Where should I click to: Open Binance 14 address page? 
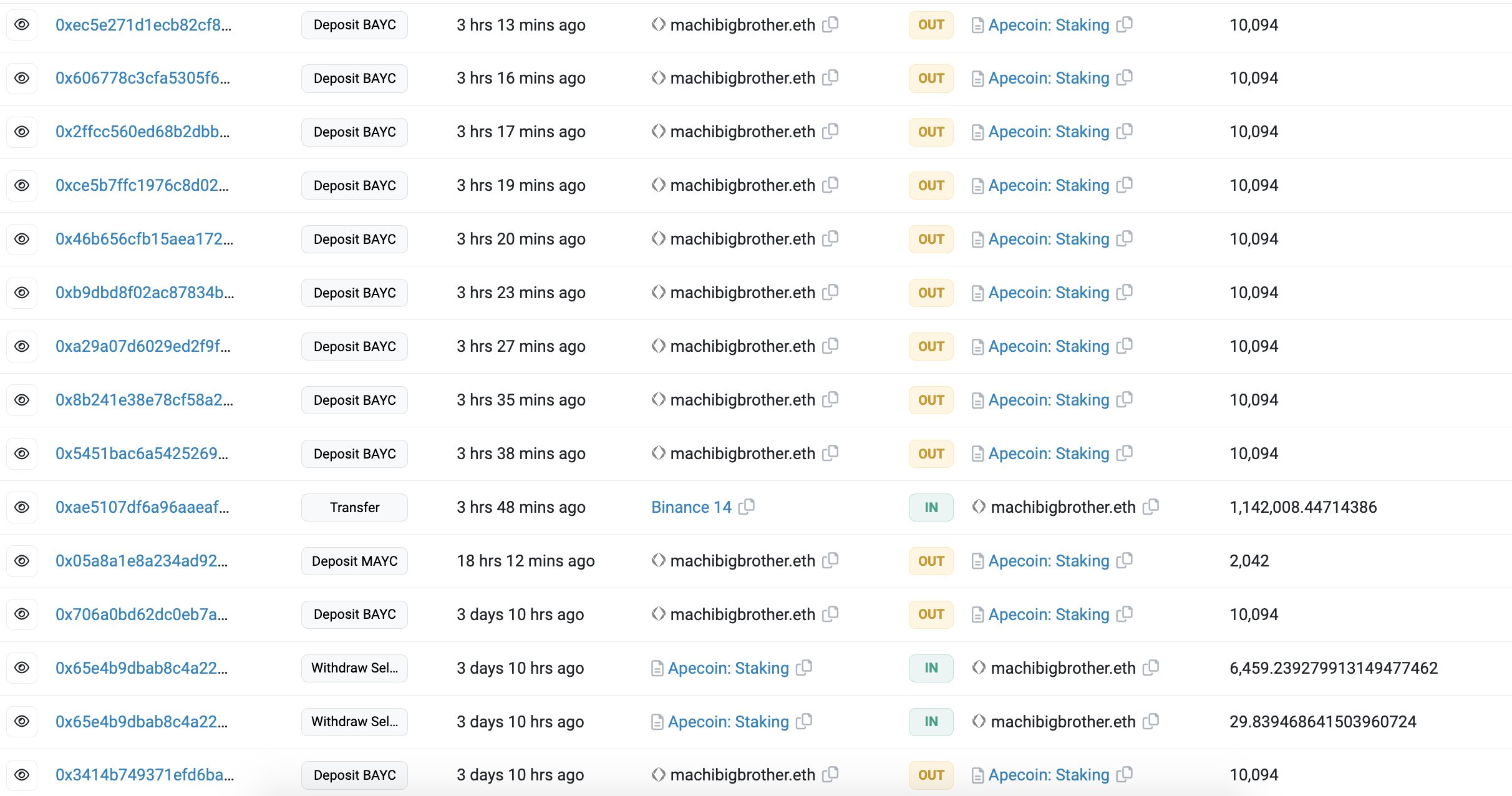coord(691,507)
